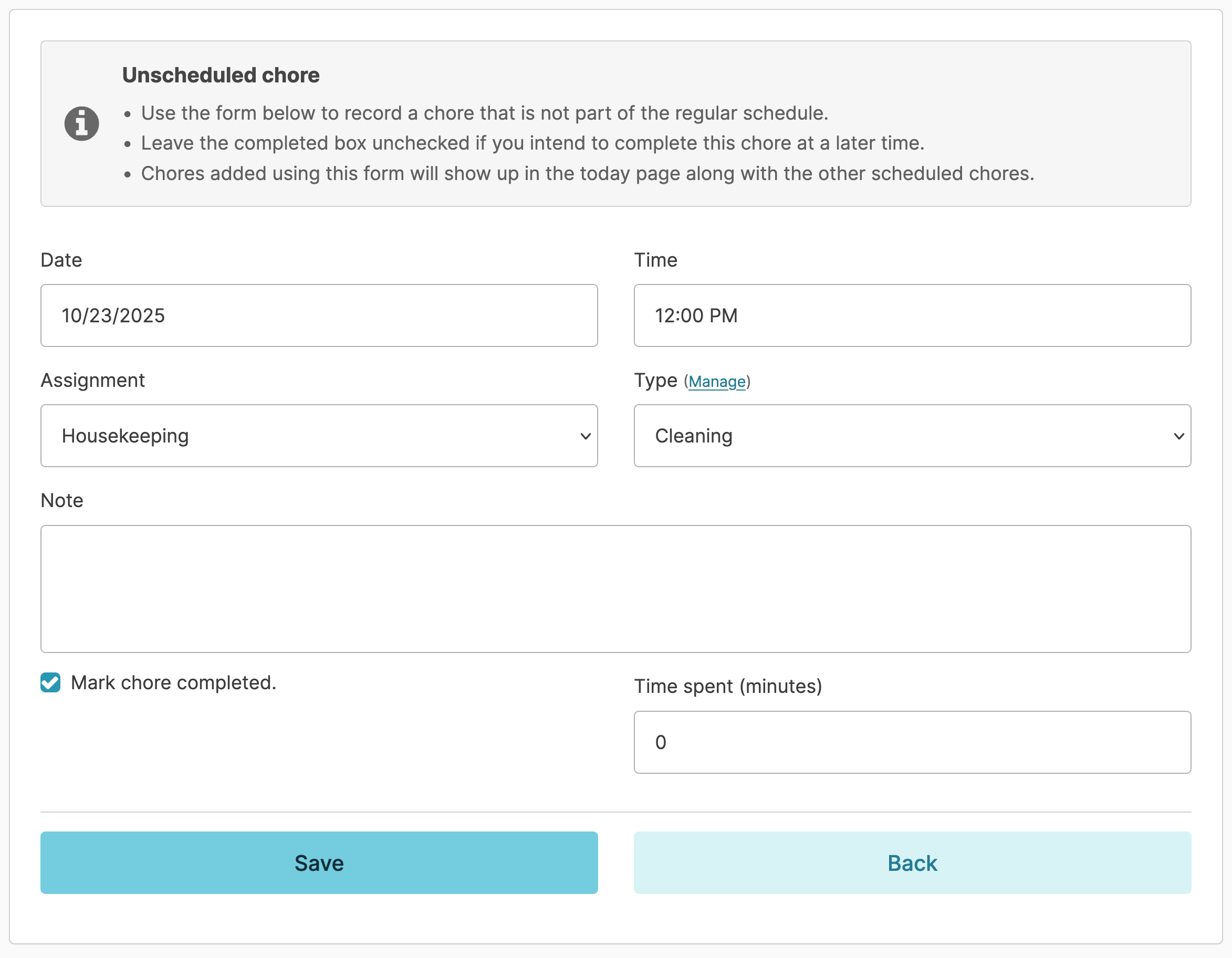The image size is (1232, 958).
Task: Click the Time input field
Action: point(912,316)
